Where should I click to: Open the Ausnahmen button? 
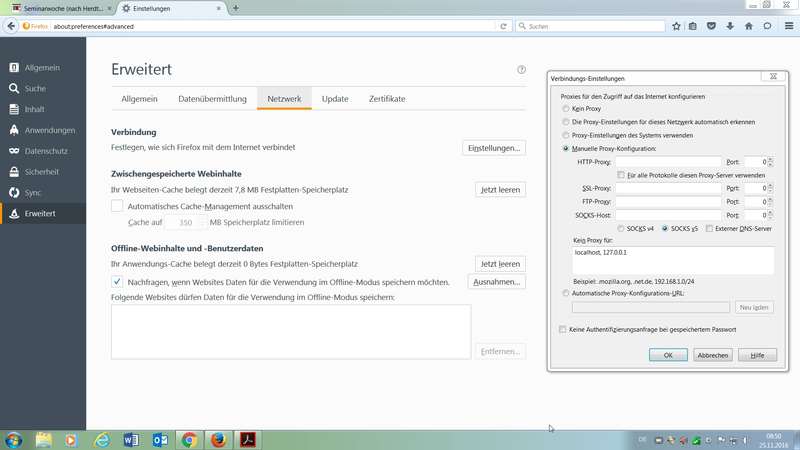tap(496, 282)
